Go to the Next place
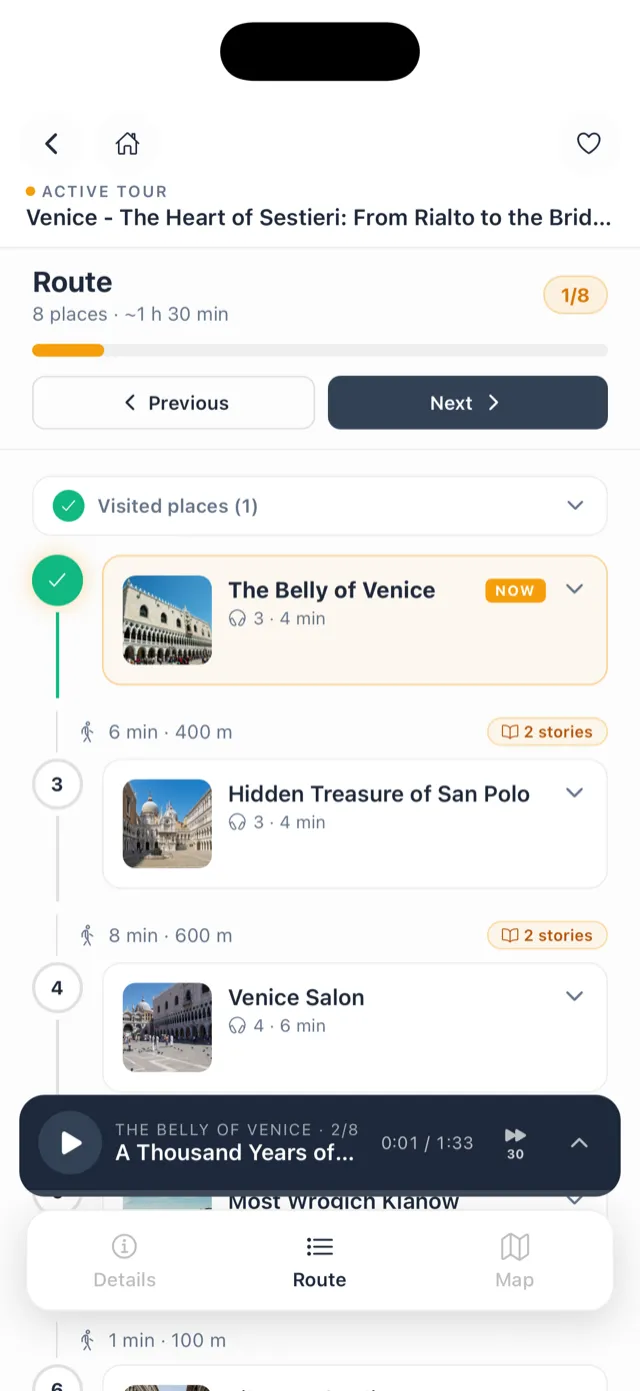This screenshot has height=1391, width=640. point(468,403)
